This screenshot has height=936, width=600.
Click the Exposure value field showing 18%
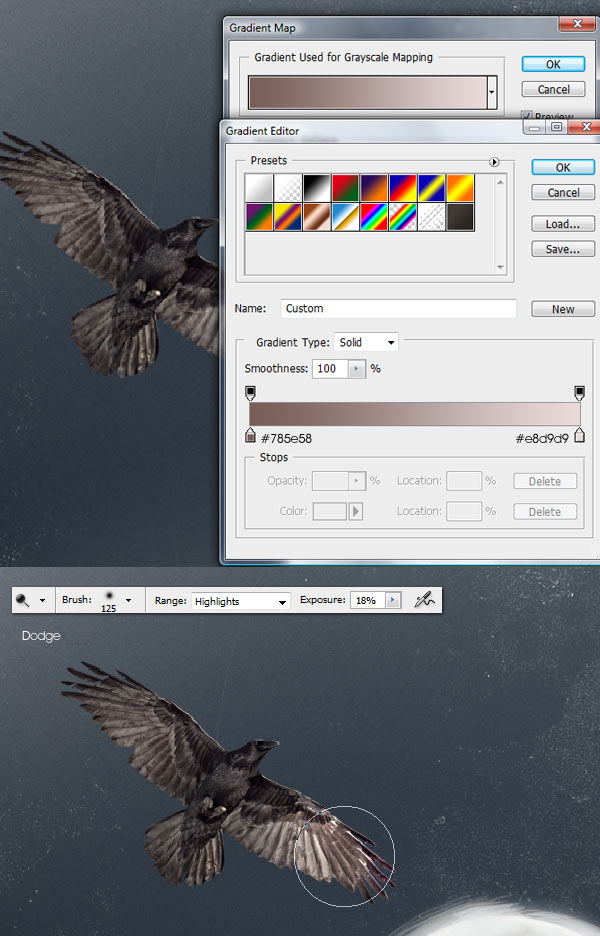coord(368,600)
